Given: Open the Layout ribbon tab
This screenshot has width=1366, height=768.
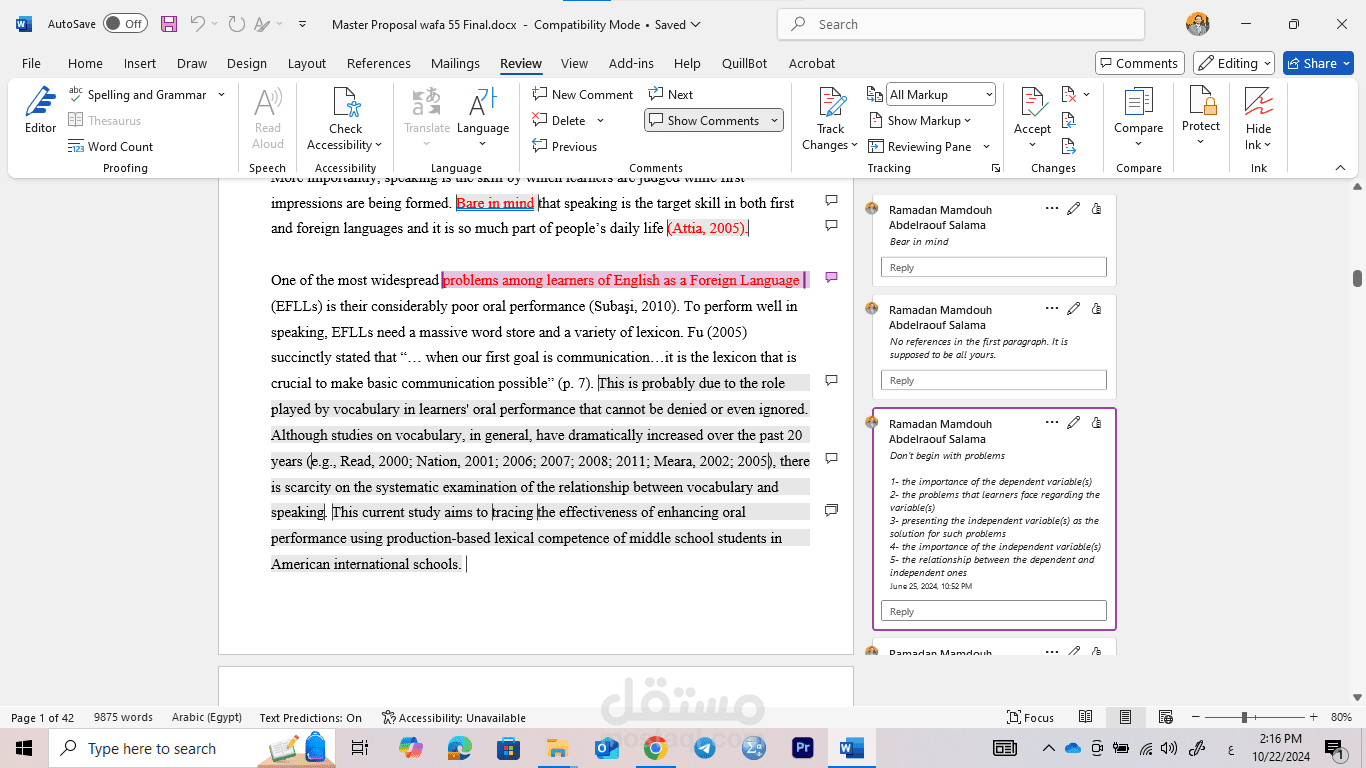Looking at the screenshot, I should [x=306, y=63].
